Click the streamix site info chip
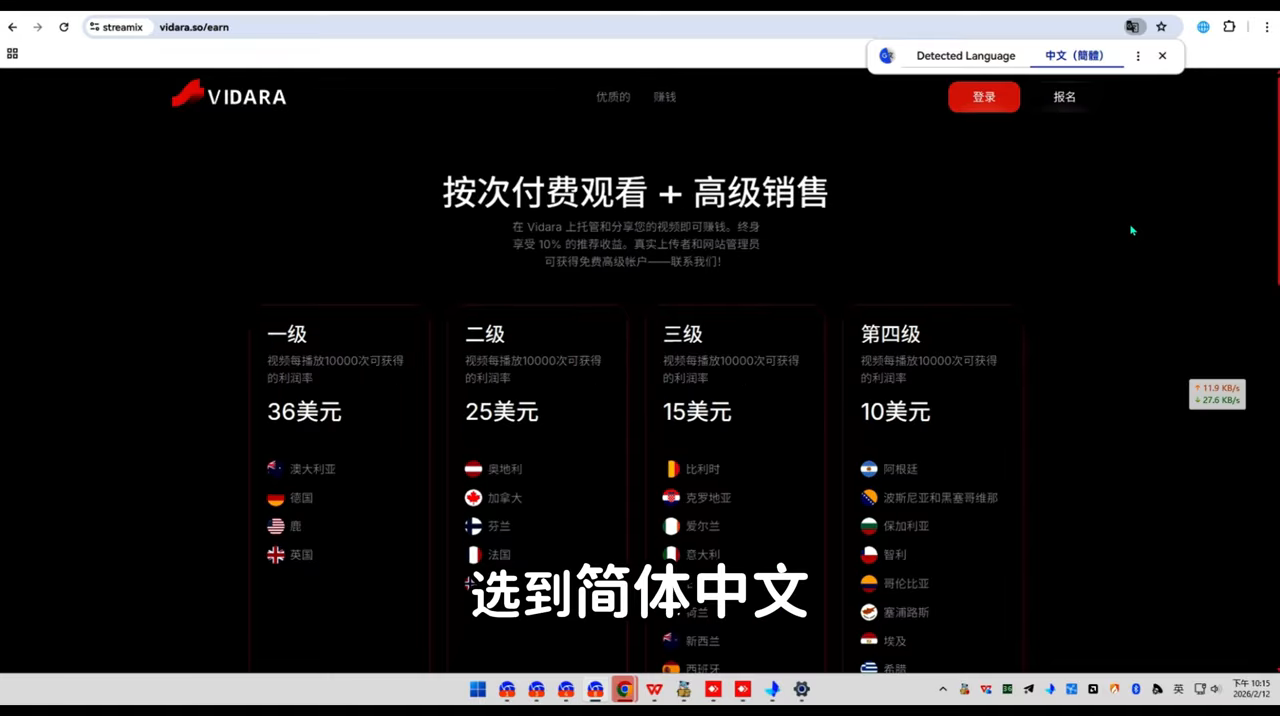 click(x=117, y=27)
